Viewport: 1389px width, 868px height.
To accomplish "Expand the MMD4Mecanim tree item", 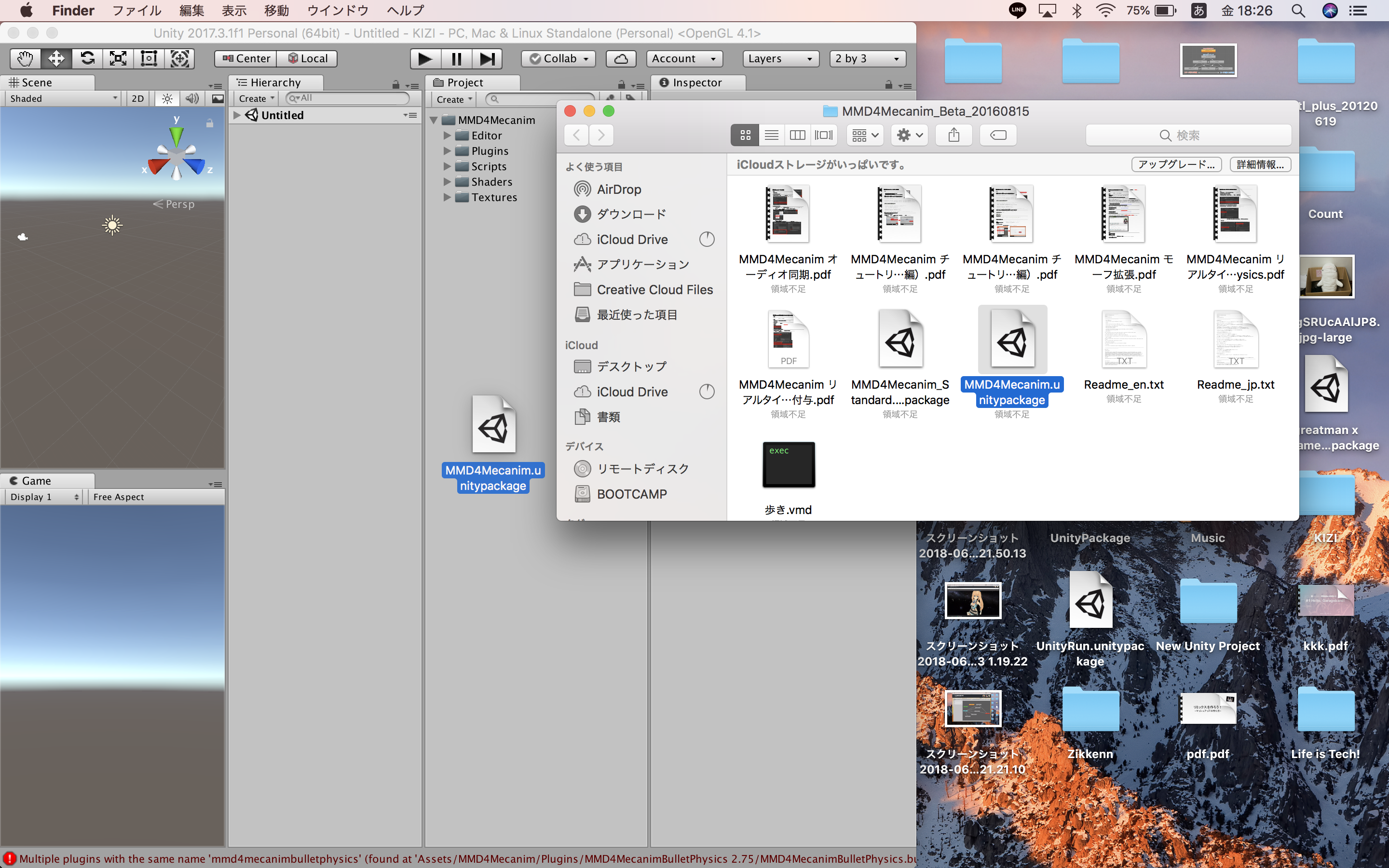I will point(437,119).
